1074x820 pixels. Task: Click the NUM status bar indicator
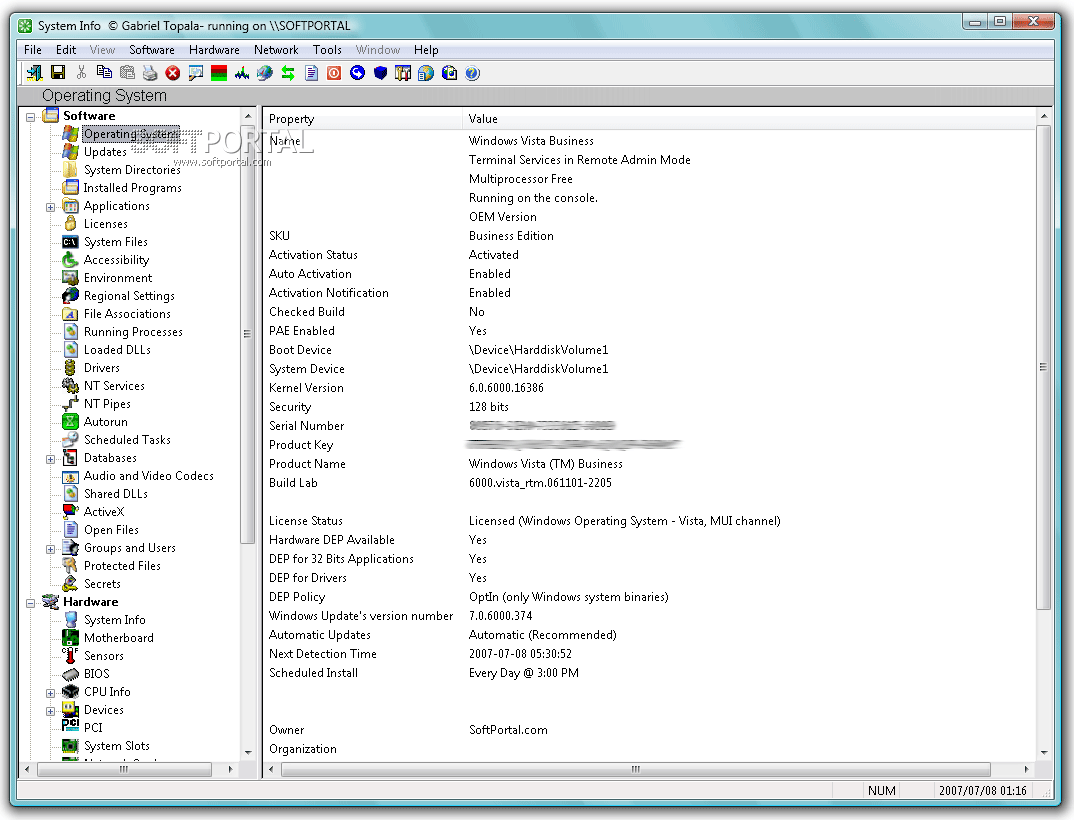click(882, 791)
